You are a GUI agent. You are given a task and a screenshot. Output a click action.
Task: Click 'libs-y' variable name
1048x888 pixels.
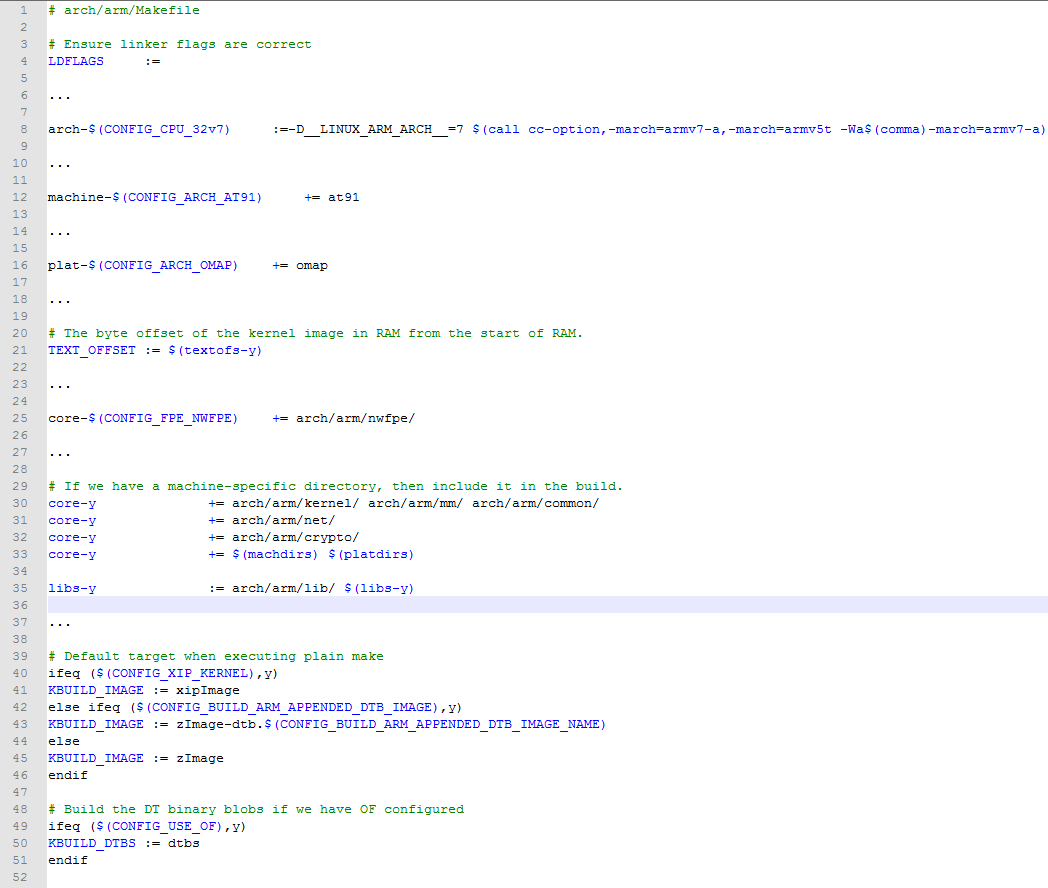pos(72,588)
